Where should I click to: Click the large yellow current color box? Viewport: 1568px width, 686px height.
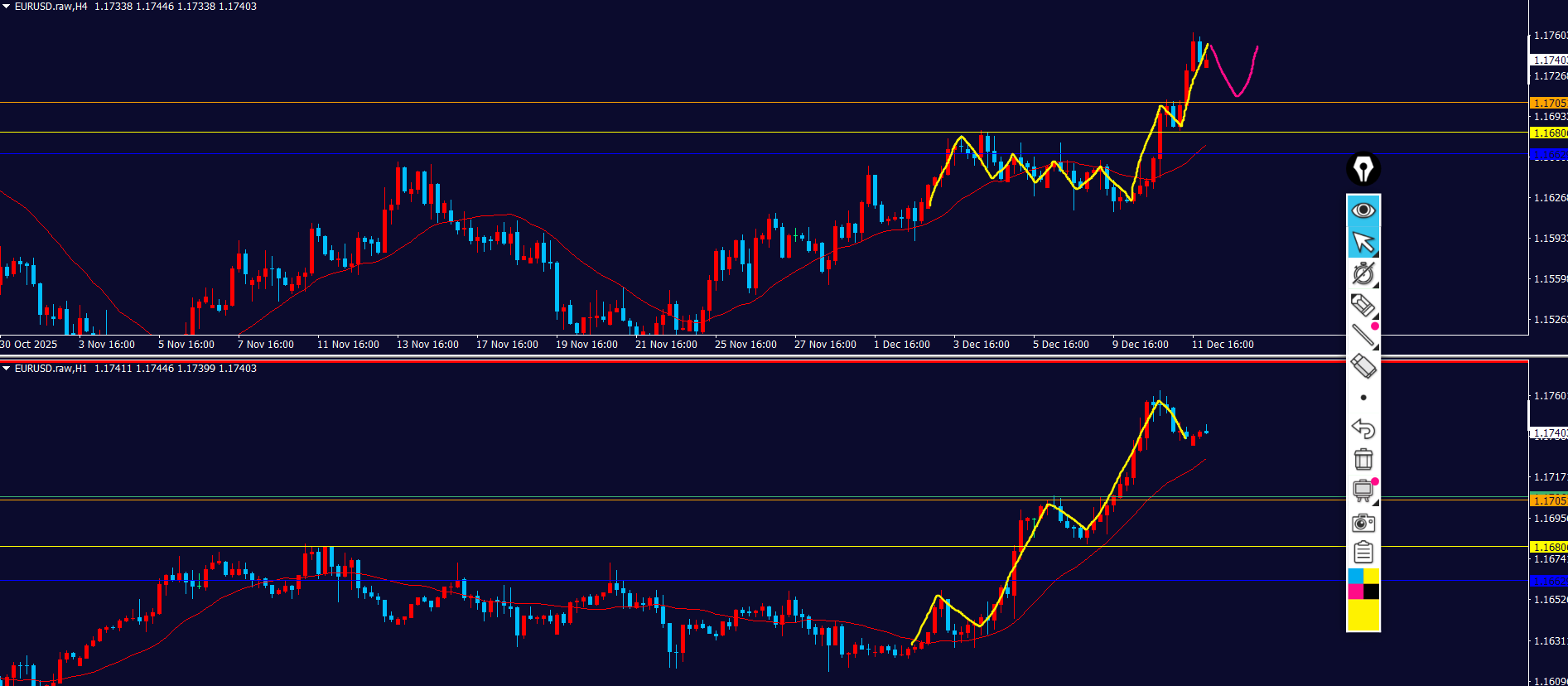coord(1363,615)
